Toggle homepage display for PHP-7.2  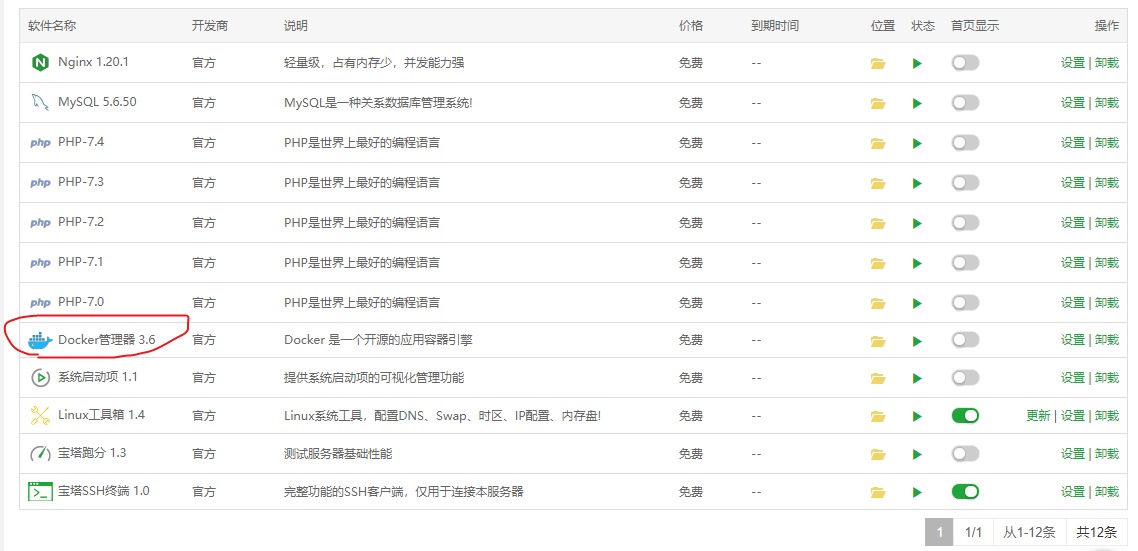965,223
